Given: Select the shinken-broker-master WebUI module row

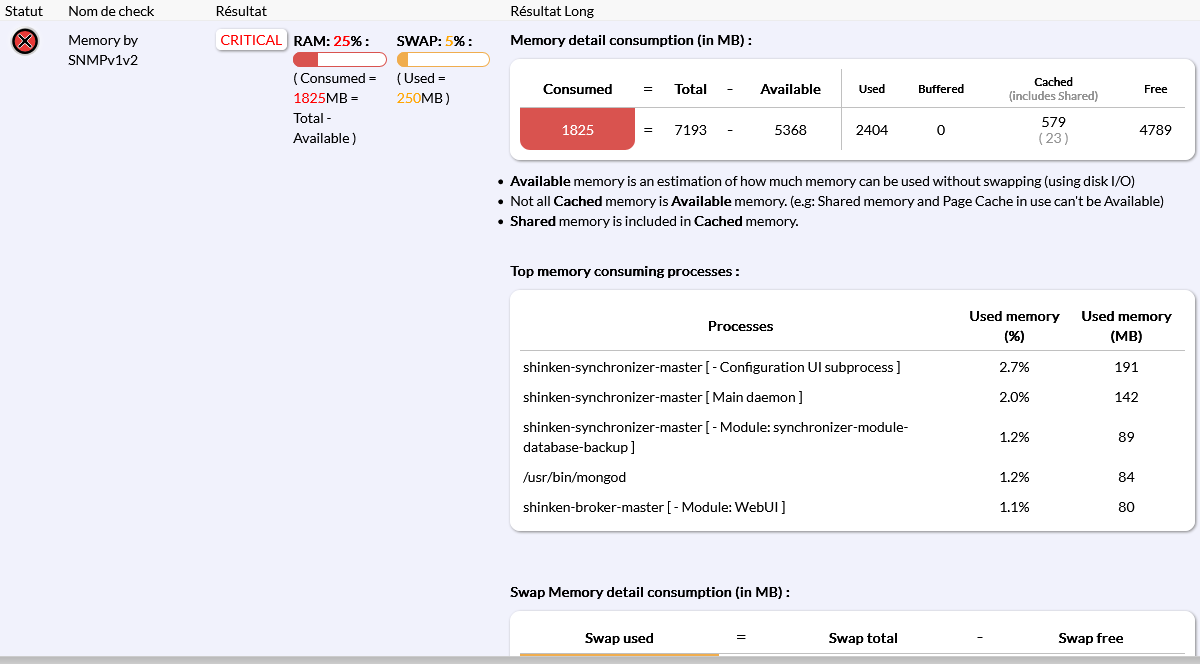Looking at the screenshot, I should pos(653,507).
